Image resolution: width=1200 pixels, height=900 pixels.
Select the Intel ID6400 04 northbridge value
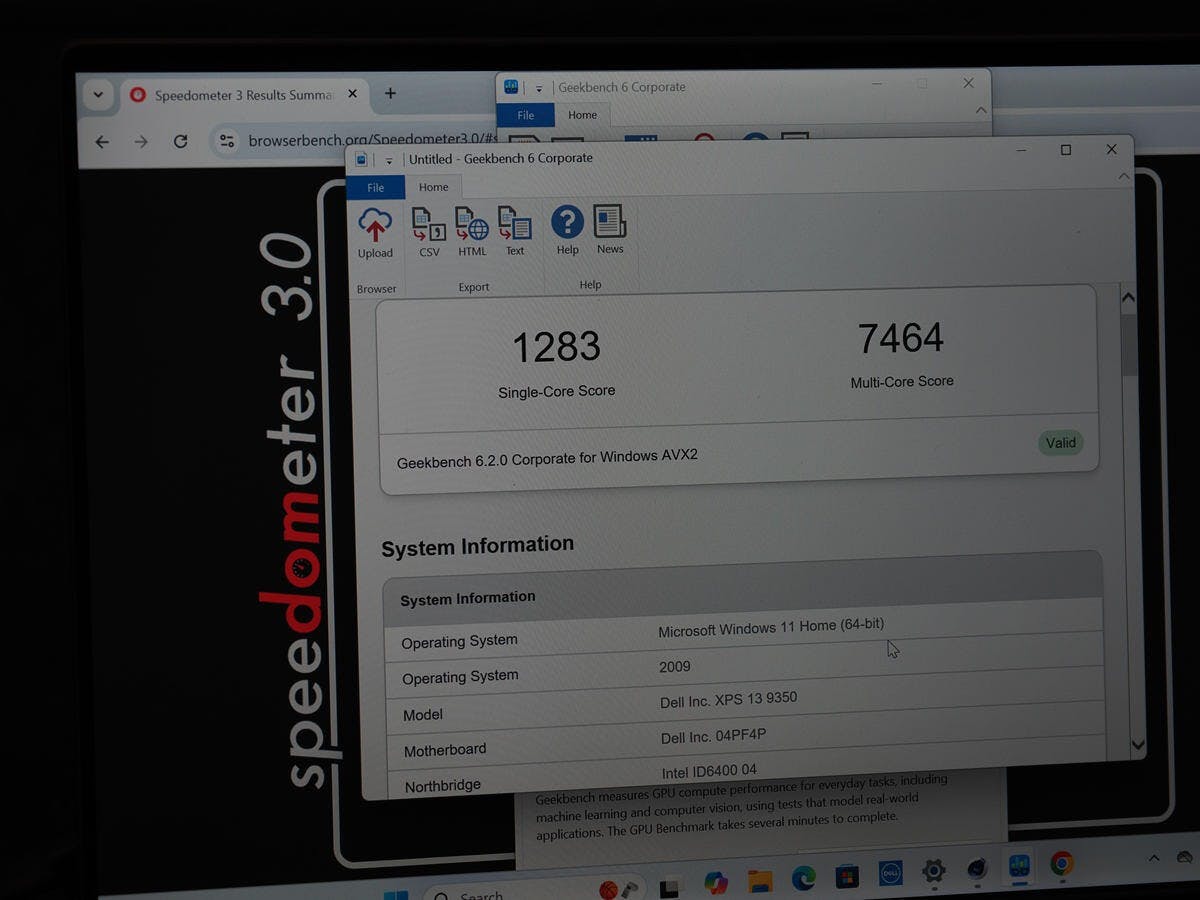[x=709, y=772]
